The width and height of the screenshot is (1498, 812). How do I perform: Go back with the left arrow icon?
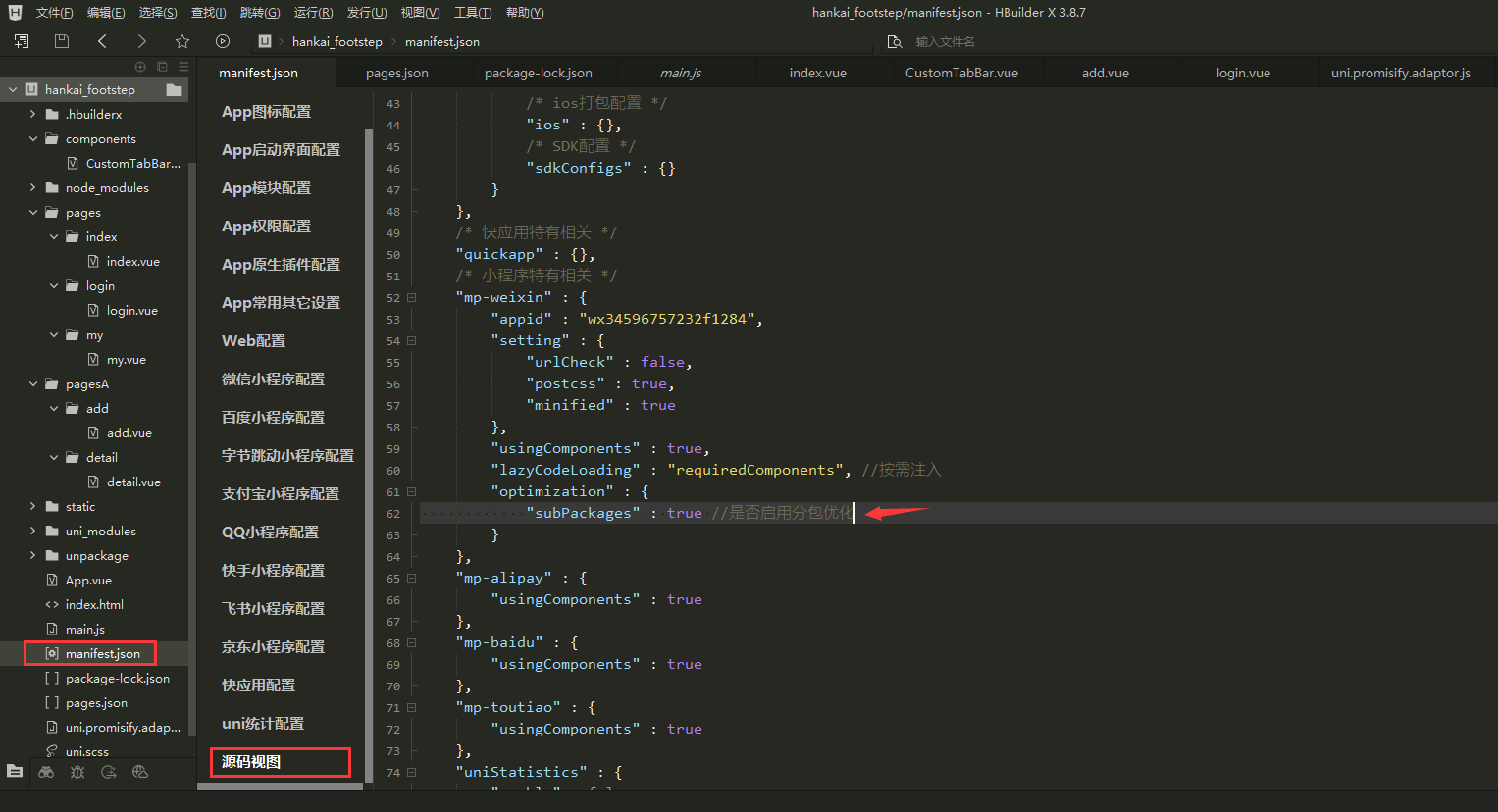[x=102, y=41]
